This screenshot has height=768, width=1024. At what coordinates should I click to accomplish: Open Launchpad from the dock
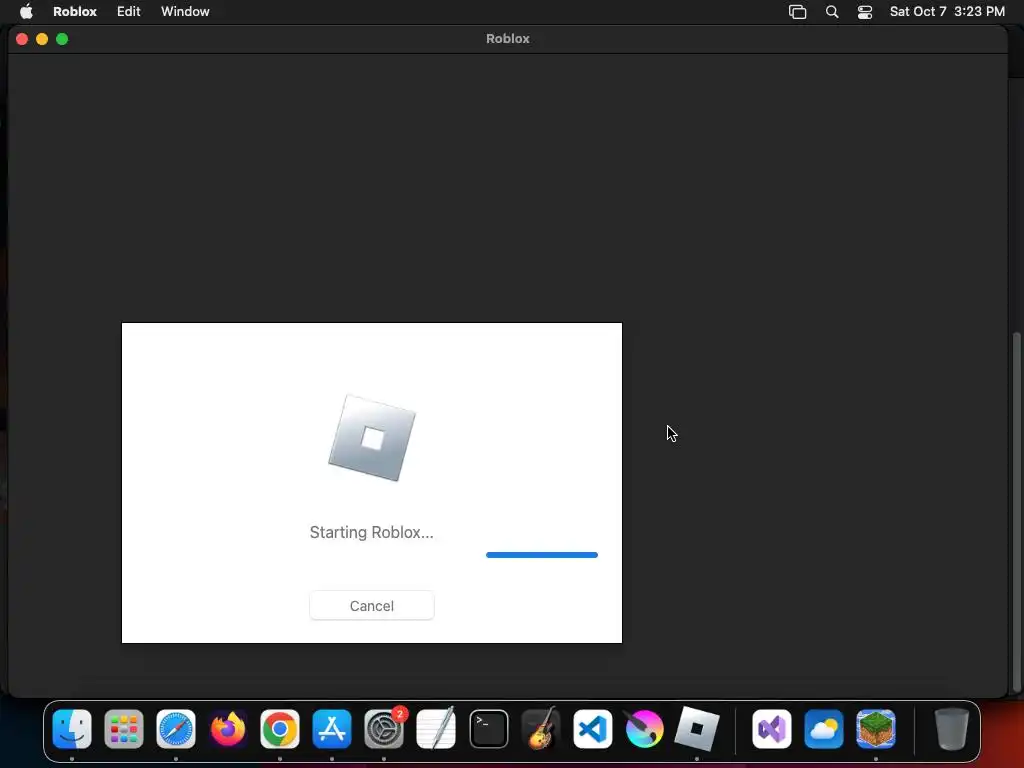pyautogui.click(x=124, y=729)
